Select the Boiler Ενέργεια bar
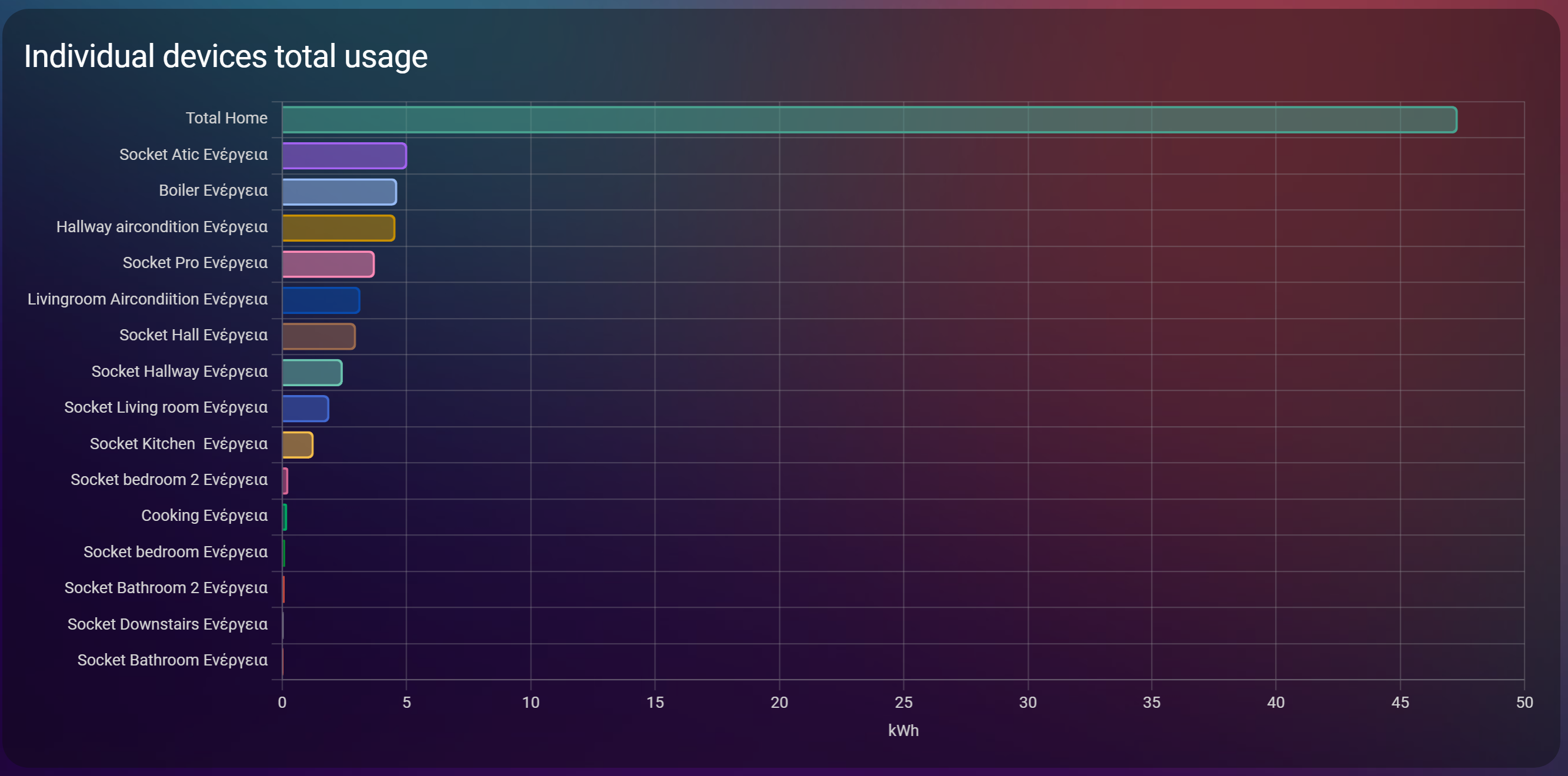 [x=339, y=192]
